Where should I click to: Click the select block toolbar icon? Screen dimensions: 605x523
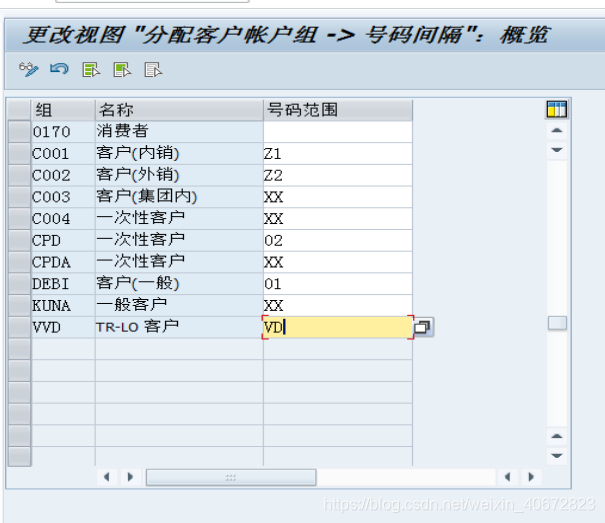click(122, 70)
